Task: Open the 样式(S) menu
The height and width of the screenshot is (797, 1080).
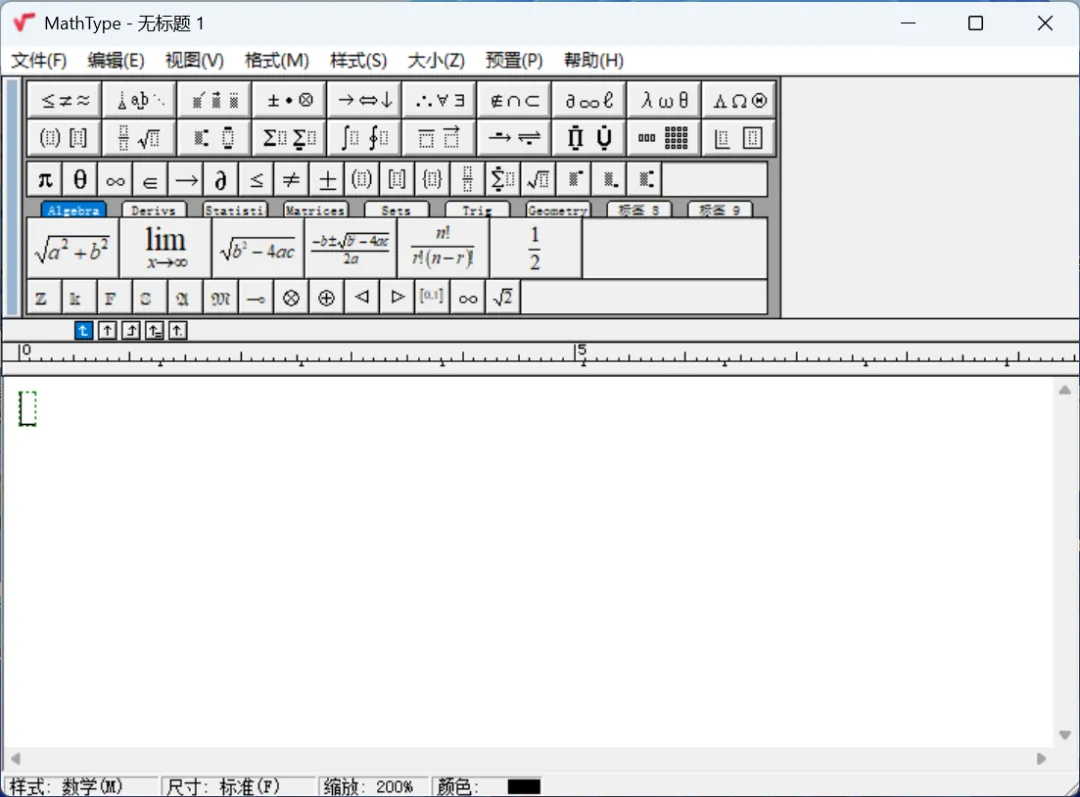Action: [x=358, y=61]
